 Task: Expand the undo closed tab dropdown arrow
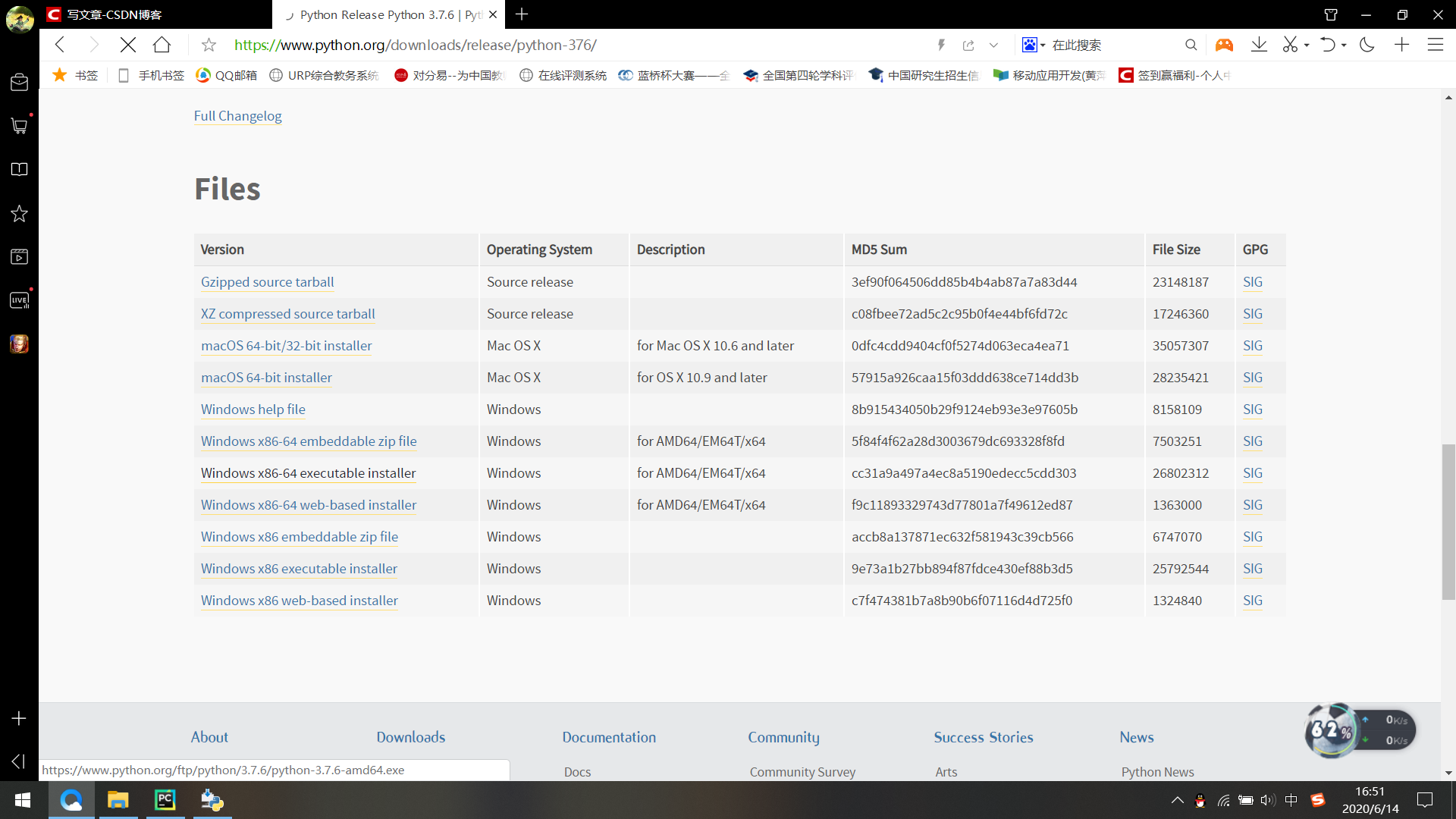1344,45
